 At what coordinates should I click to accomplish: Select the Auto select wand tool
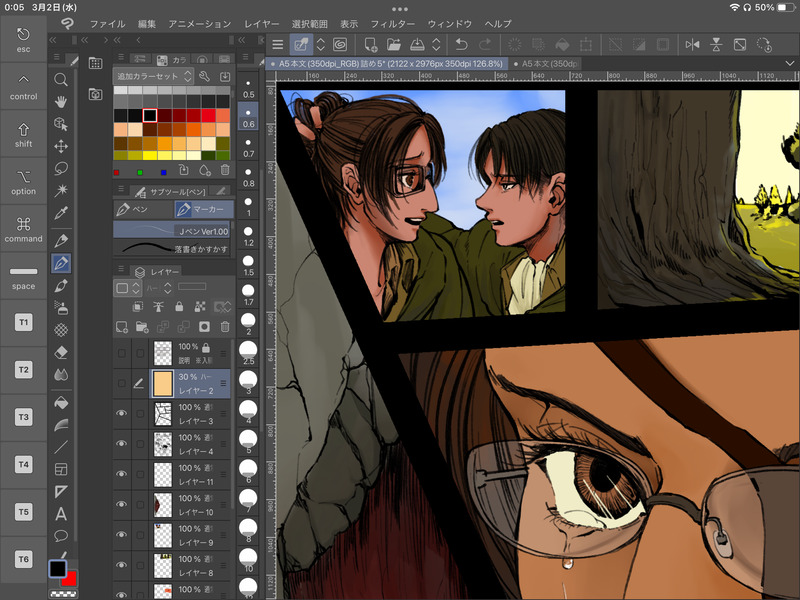[61, 190]
